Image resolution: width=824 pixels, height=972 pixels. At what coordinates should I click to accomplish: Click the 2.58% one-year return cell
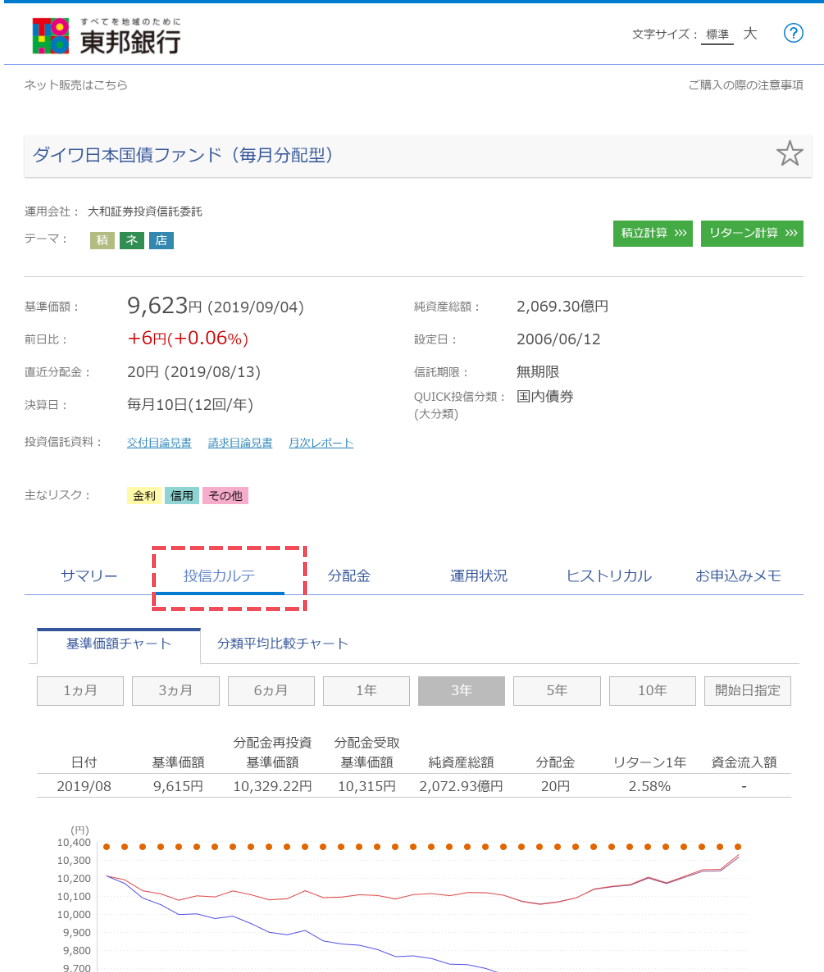point(649,786)
